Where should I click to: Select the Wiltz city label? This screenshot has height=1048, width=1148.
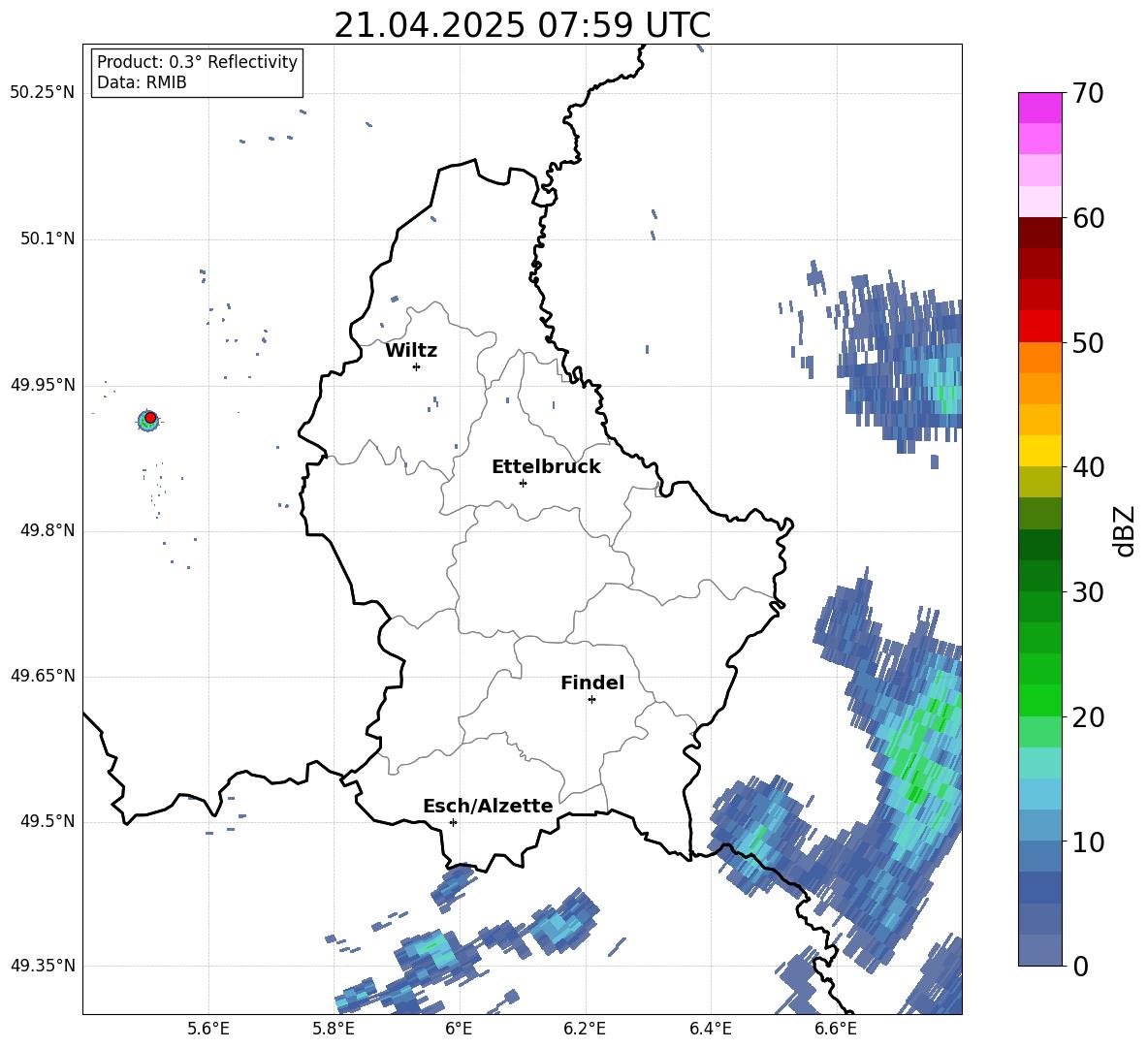(x=411, y=351)
